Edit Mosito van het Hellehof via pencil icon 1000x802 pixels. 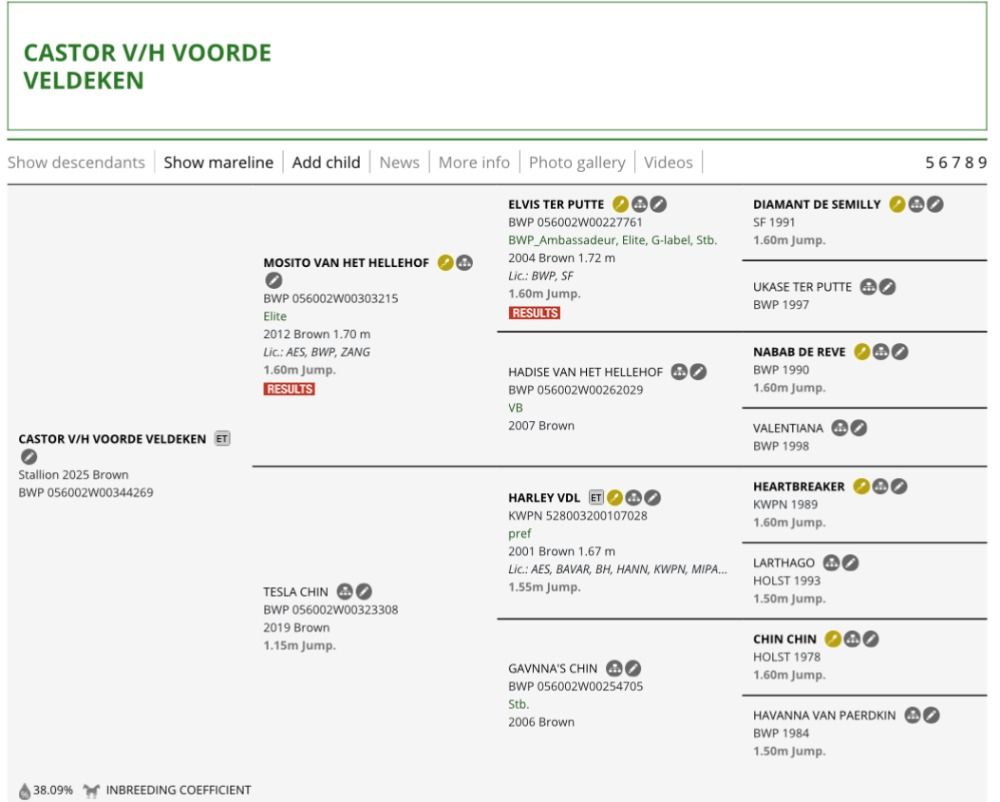click(x=274, y=280)
